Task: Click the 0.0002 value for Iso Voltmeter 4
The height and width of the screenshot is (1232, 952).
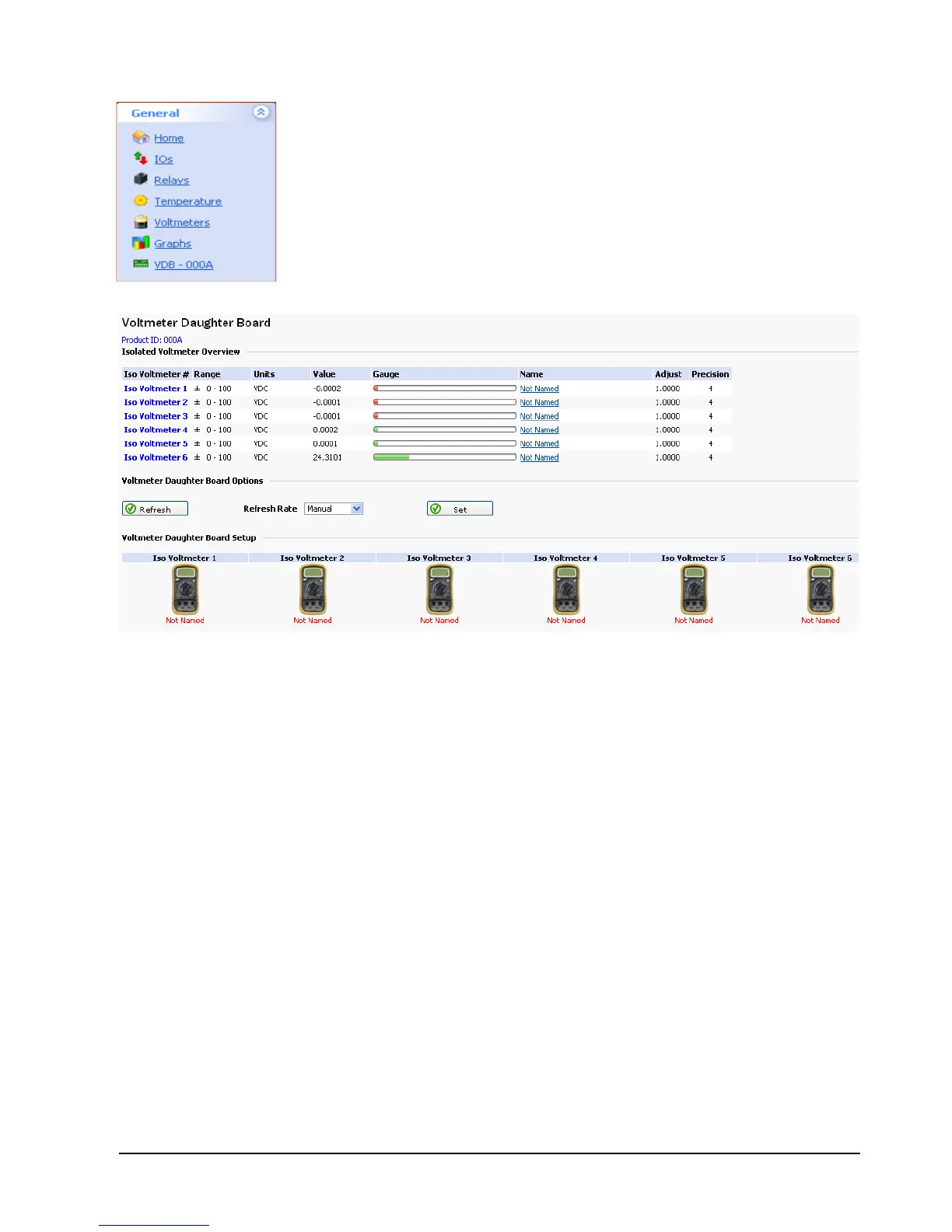Action: coord(326,430)
